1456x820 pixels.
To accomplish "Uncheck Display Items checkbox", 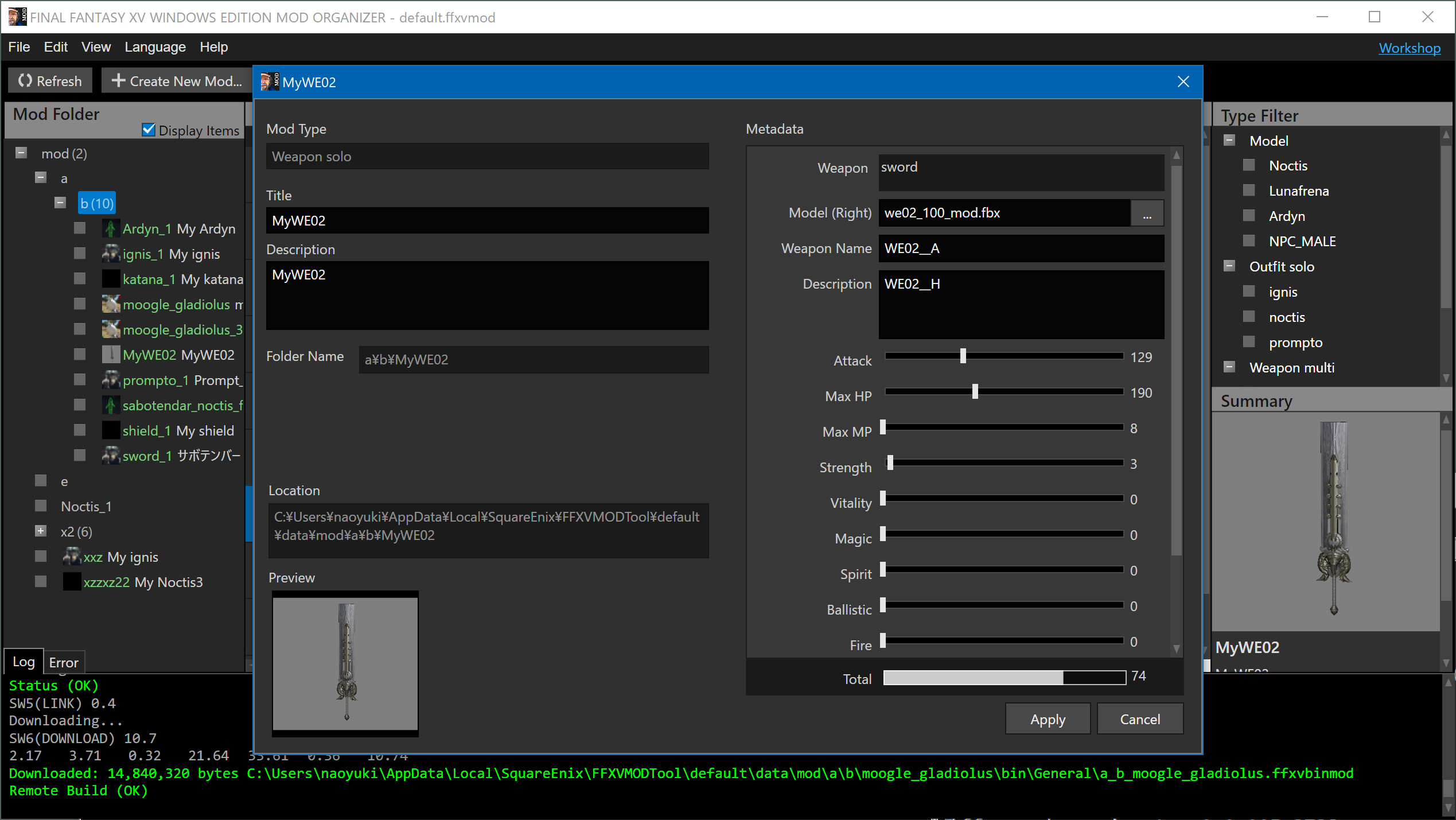I will click(x=148, y=130).
